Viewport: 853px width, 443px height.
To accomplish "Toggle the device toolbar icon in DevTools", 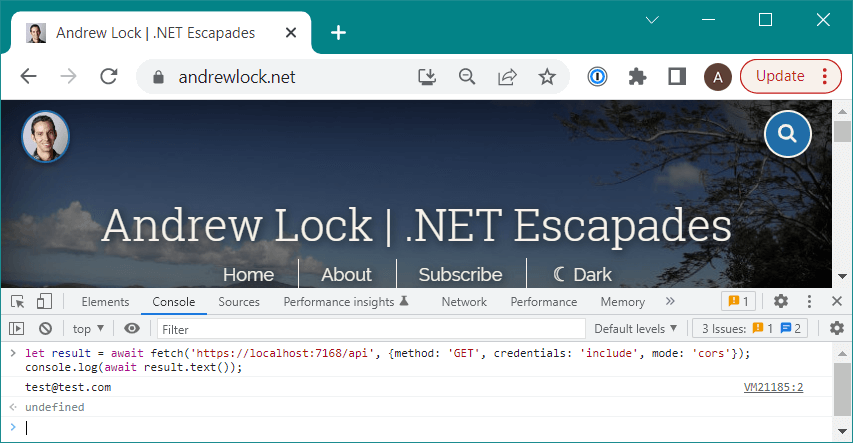I will tap(44, 302).
